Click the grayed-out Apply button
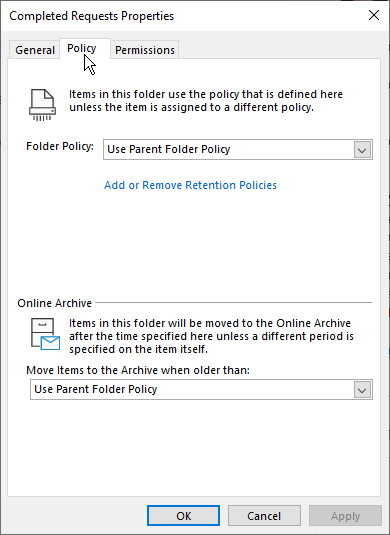This screenshot has height=535, width=390. [345, 516]
